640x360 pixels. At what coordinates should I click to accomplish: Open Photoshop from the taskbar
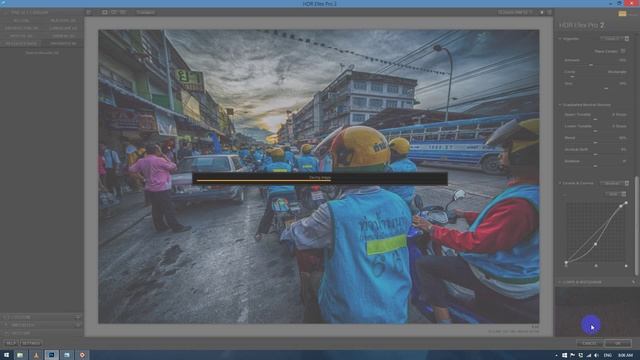51,355
